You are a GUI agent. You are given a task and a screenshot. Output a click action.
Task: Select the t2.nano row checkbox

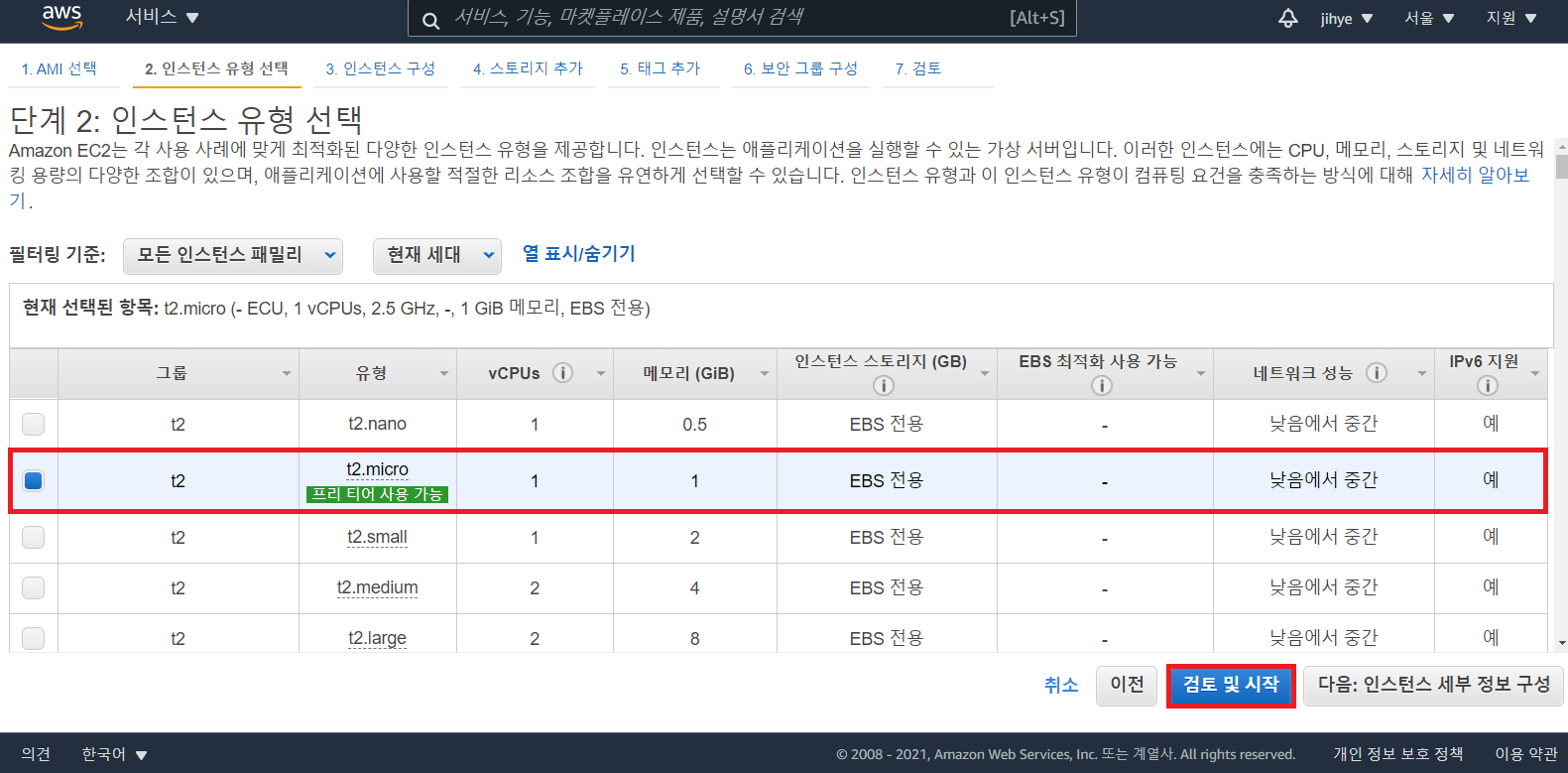pyautogui.click(x=34, y=424)
